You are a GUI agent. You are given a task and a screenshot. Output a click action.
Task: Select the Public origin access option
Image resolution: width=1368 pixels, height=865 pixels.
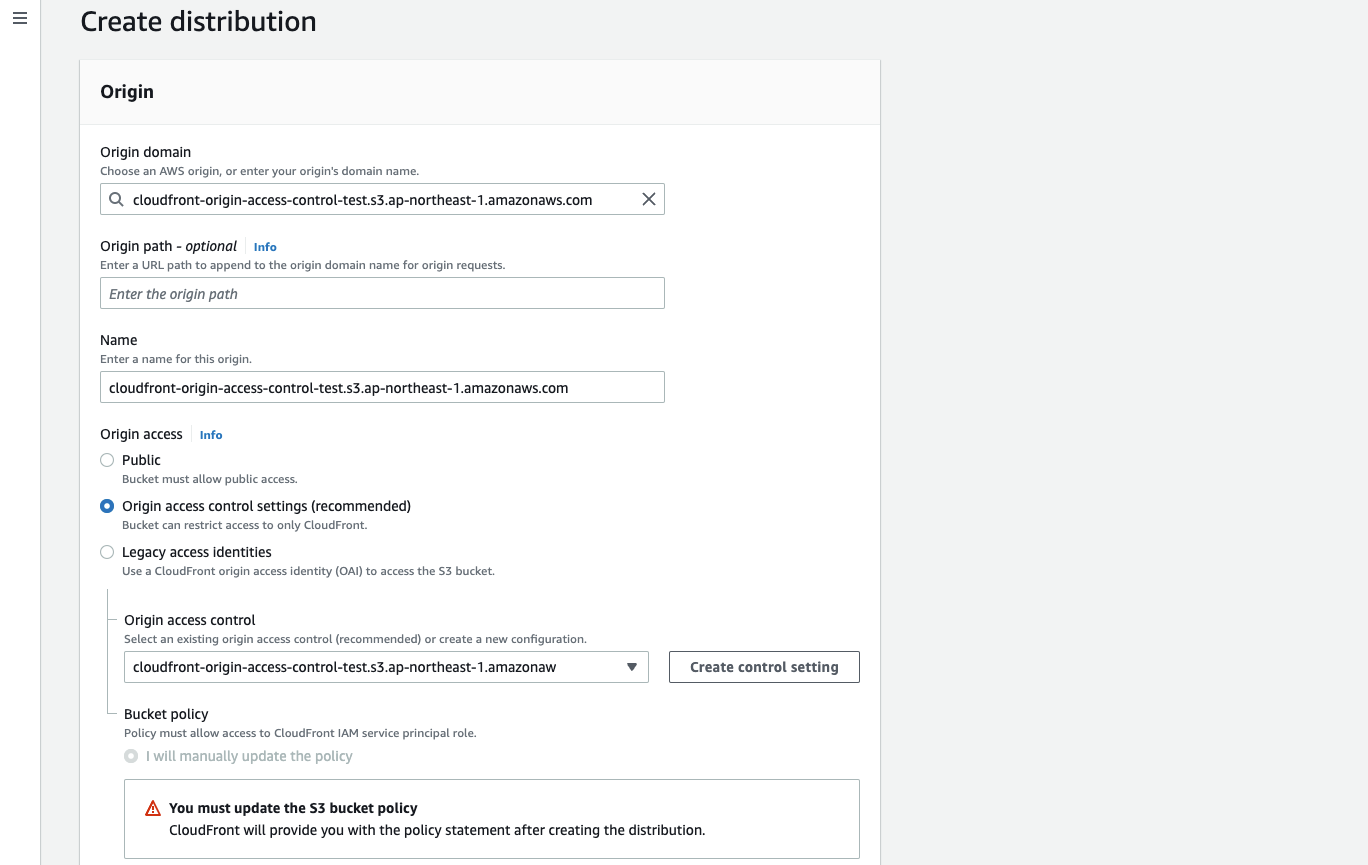(107, 460)
